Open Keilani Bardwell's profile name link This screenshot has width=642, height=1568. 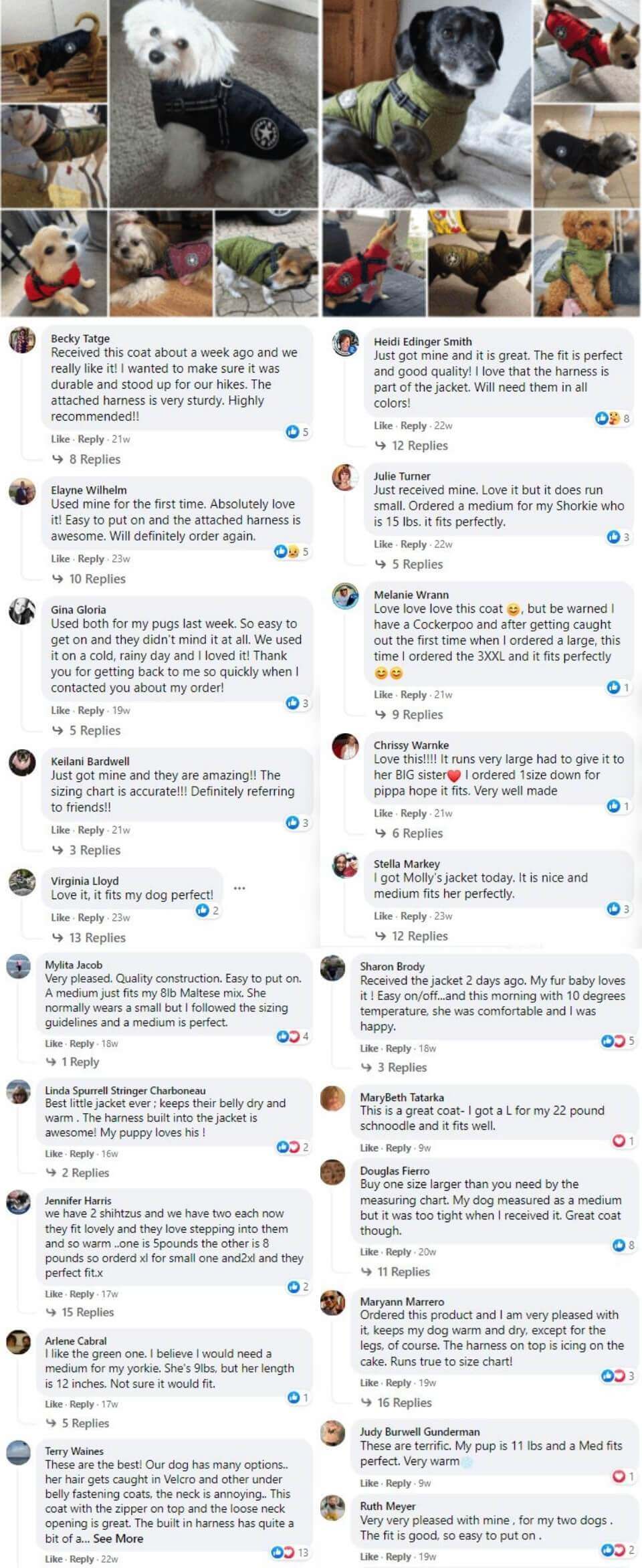(x=90, y=761)
